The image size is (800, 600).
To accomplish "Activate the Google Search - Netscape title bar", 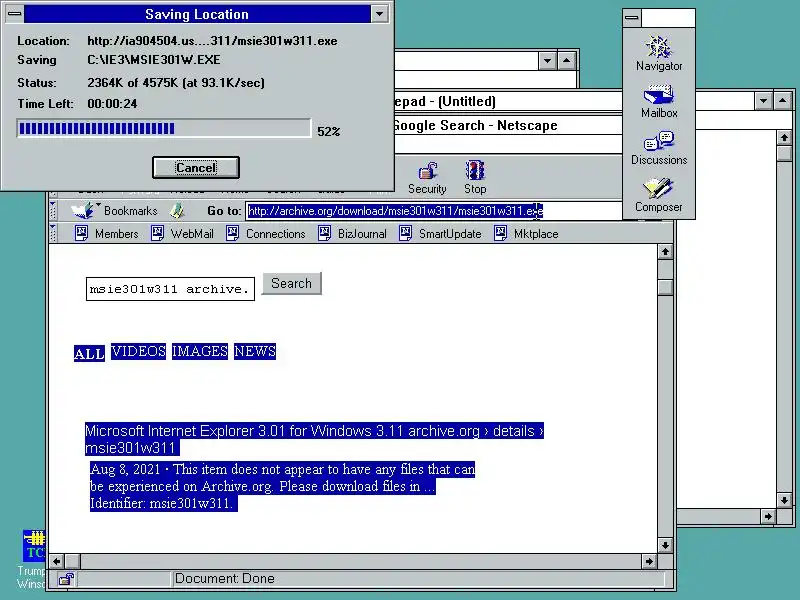I will pos(508,126).
